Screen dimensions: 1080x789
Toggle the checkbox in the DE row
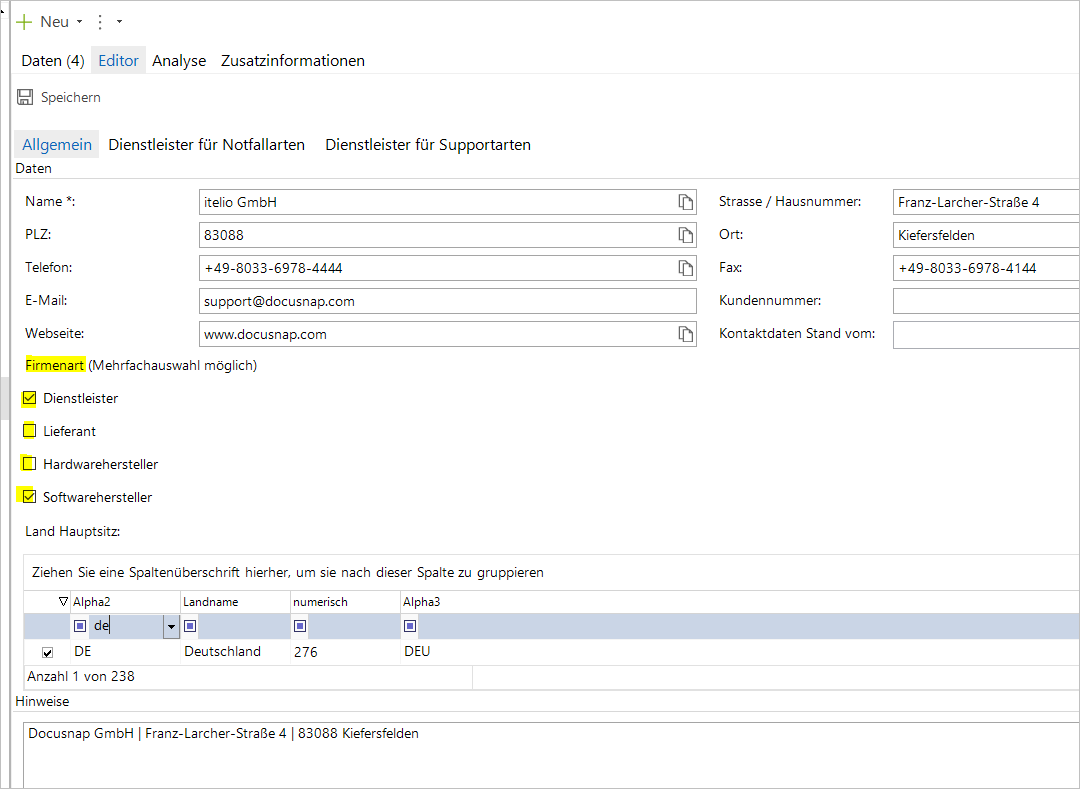48,652
